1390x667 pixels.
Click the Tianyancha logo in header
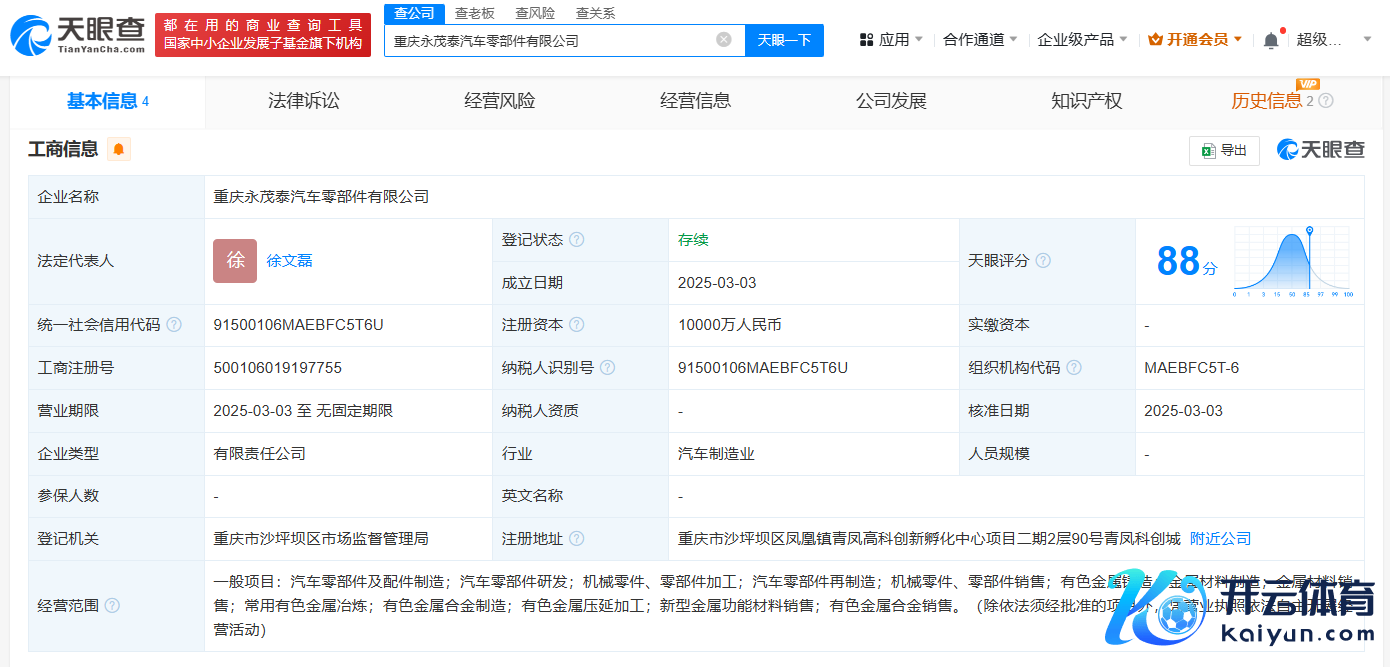click(78, 34)
